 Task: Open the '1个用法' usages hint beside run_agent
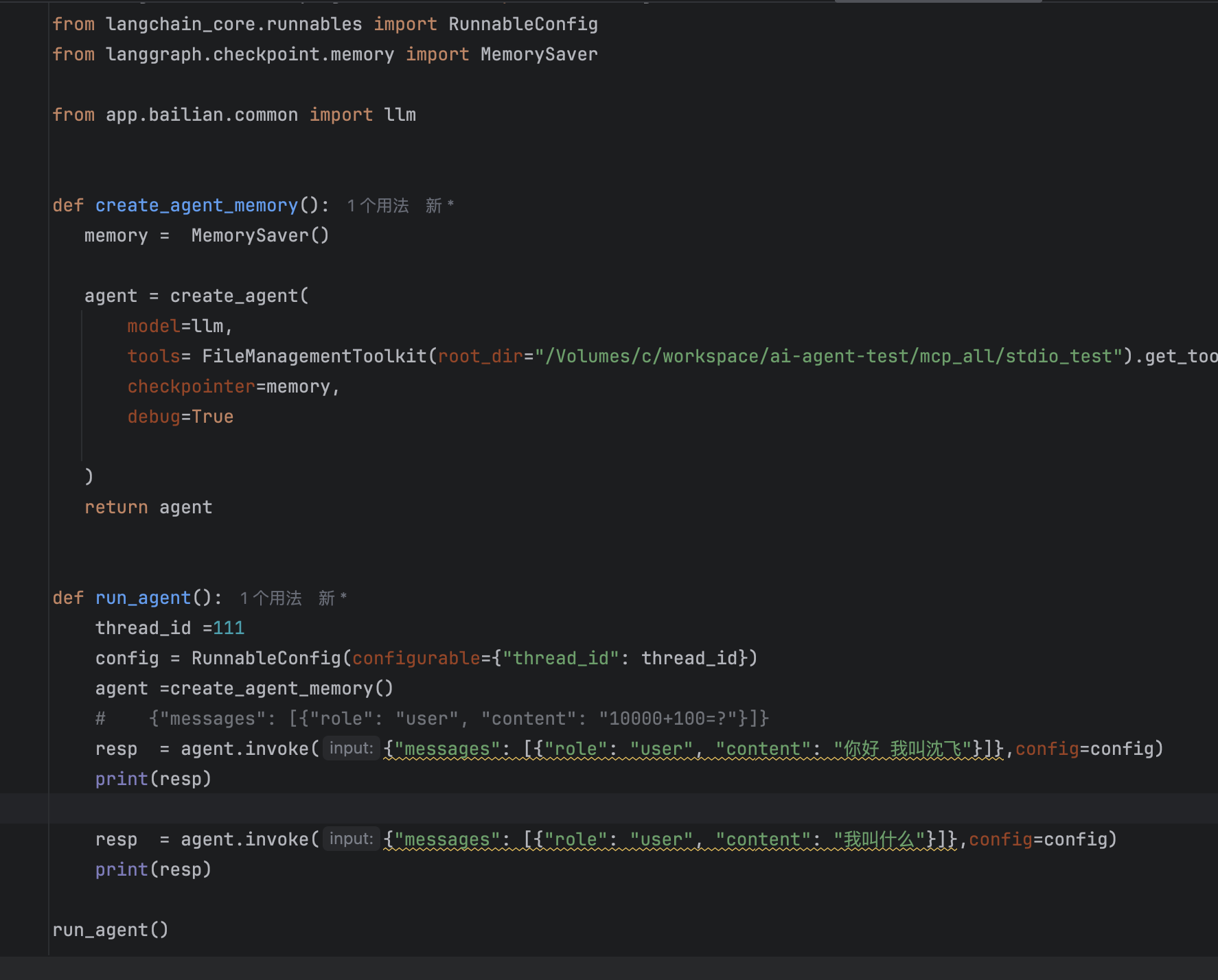(271, 598)
